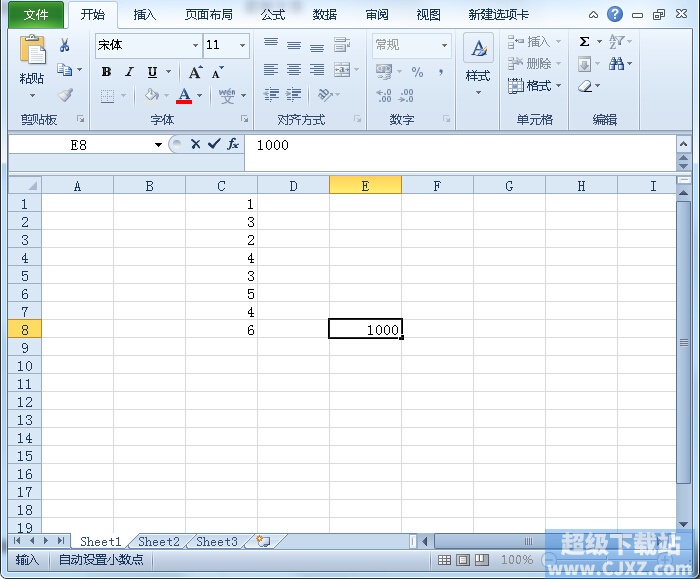
Task: Toggle wrap text icon
Action: click(x=342, y=45)
